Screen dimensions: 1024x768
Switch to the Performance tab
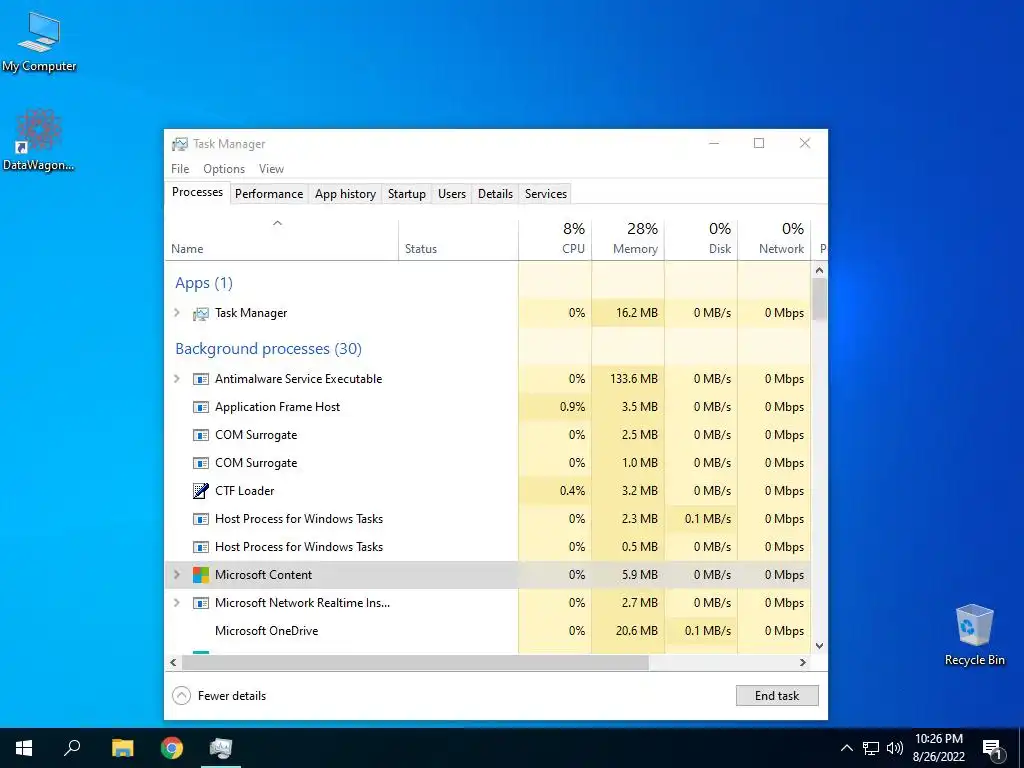(x=269, y=194)
